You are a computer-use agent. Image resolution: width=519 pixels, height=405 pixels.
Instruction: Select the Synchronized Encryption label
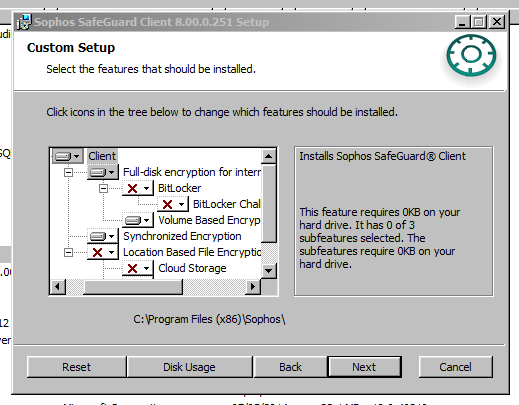[x=182, y=236]
